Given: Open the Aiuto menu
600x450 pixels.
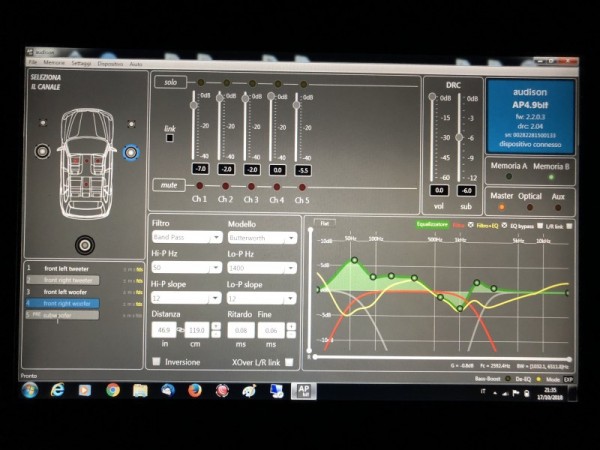Looking at the screenshot, I should [x=135, y=64].
